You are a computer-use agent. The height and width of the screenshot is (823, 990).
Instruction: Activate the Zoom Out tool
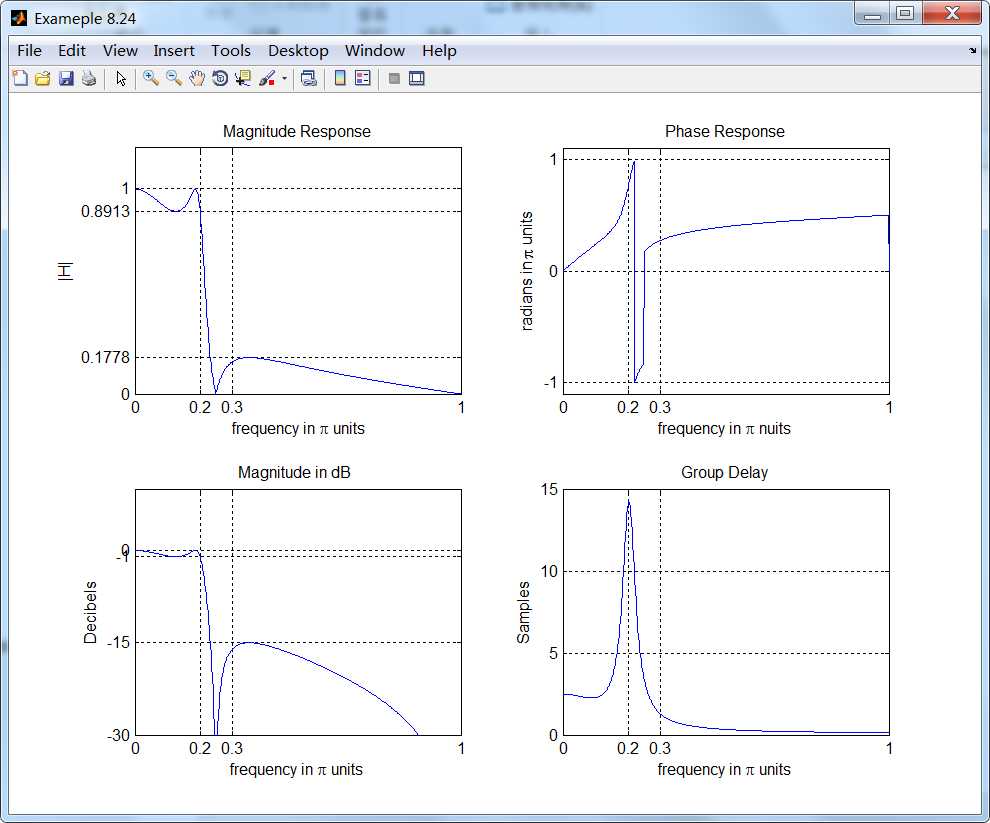pyautogui.click(x=174, y=78)
